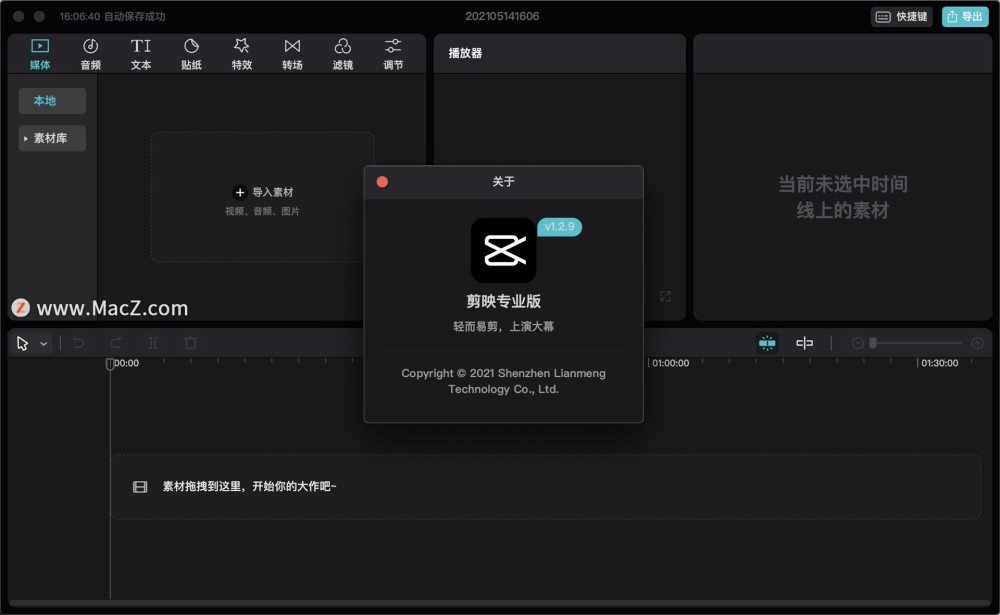
Task: Click the v1.2.9 version badge
Action: coord(559,226)
